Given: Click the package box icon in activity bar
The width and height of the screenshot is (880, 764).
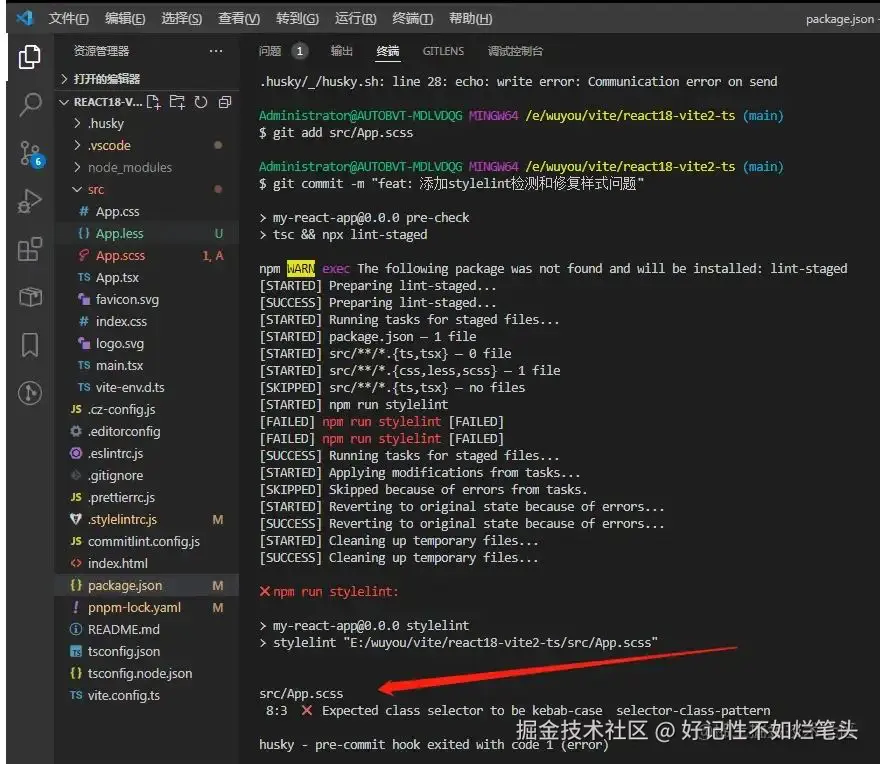Looking at the screenshot, I should (x=30, y=296).
